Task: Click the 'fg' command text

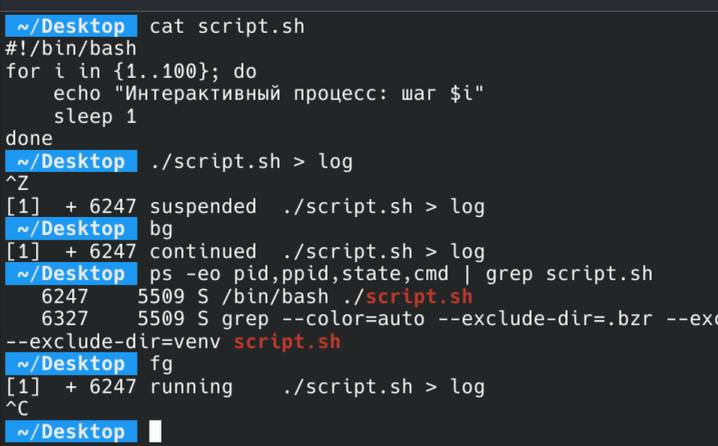Action: (x=161, y=364)
